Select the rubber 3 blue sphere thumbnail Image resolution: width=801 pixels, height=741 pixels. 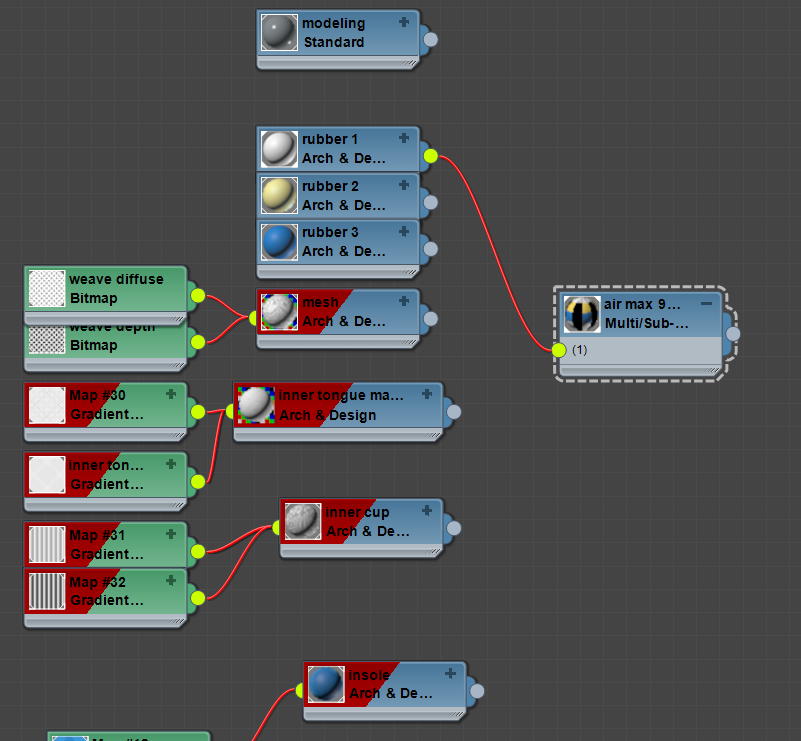coord(279,242)
